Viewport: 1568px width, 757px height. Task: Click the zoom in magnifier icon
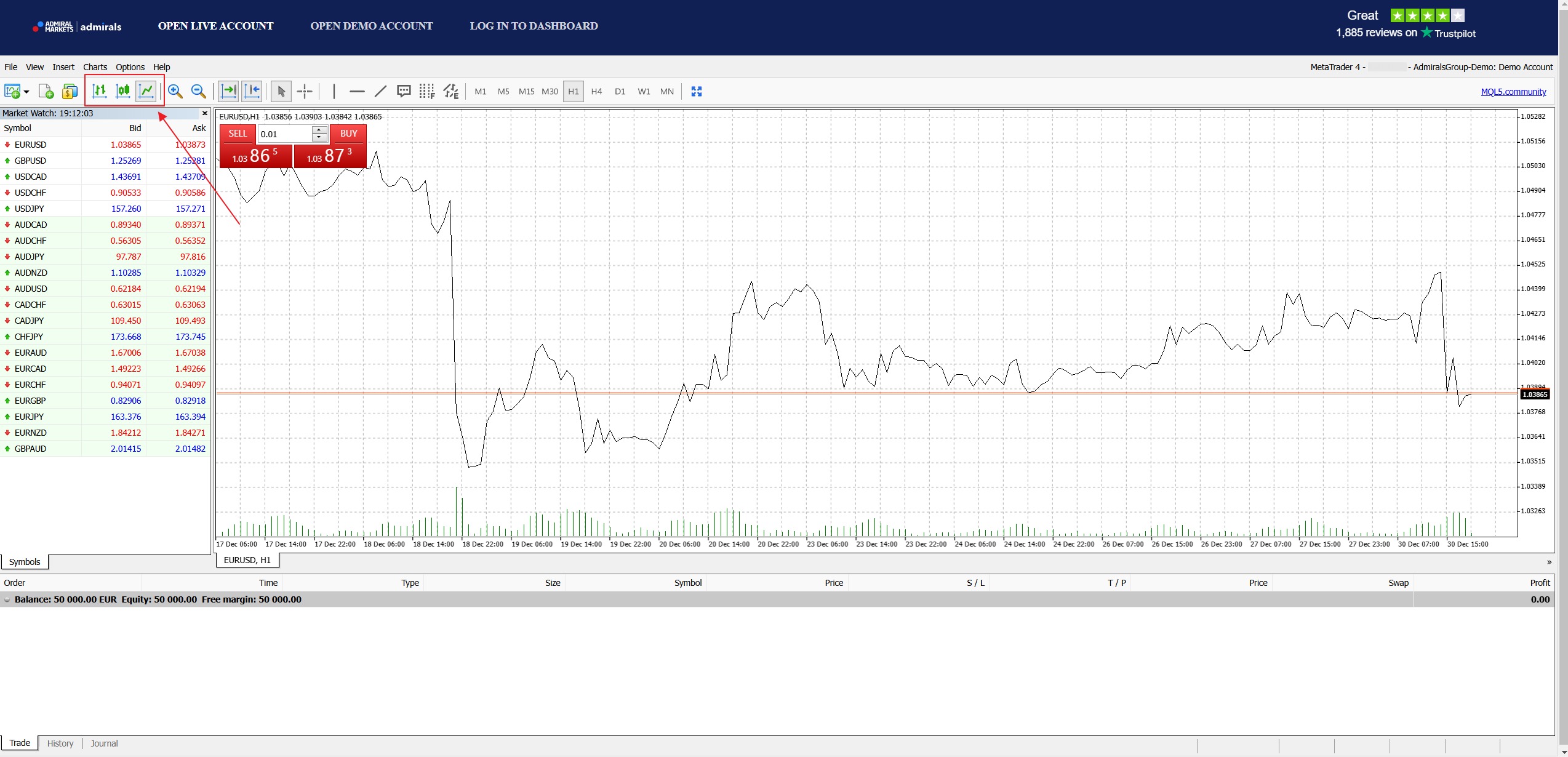(x=175, y=92)
